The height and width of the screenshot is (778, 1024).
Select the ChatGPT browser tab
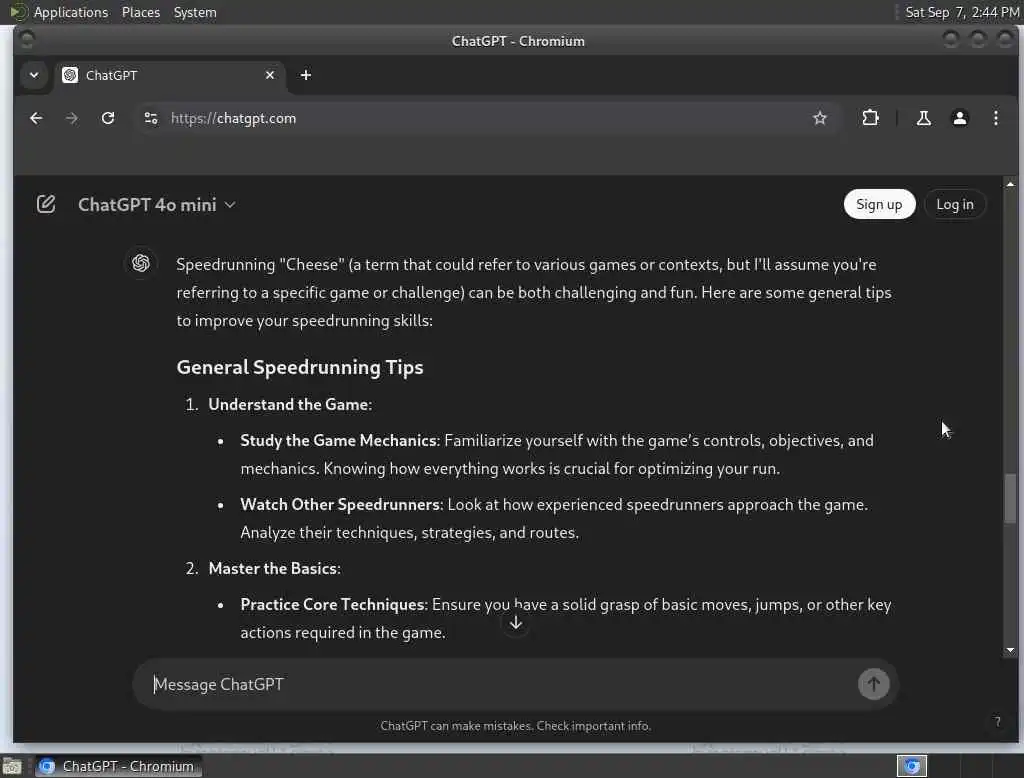[168, 75]
